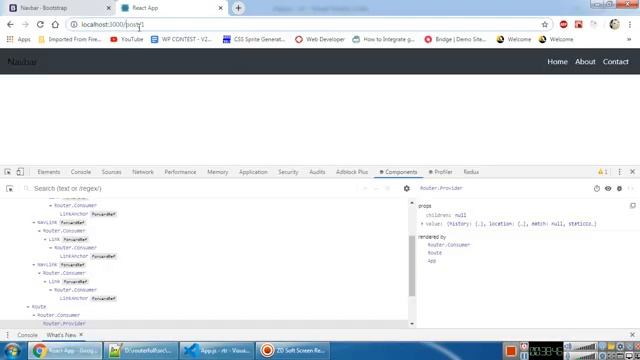Image resolution: width=640 pixels, height=360 pixels.
Task: Bookmark this page with the star icon
Action: coord(544,24)
